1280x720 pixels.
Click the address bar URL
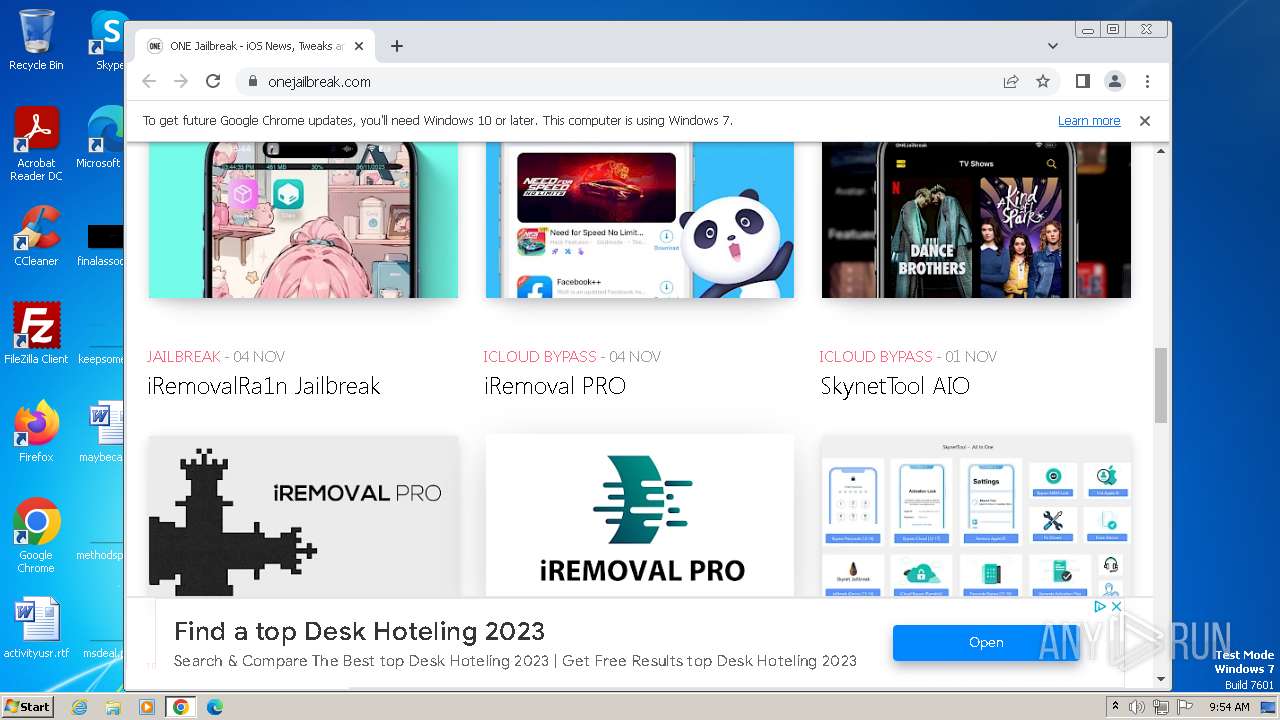pos(319,82)
